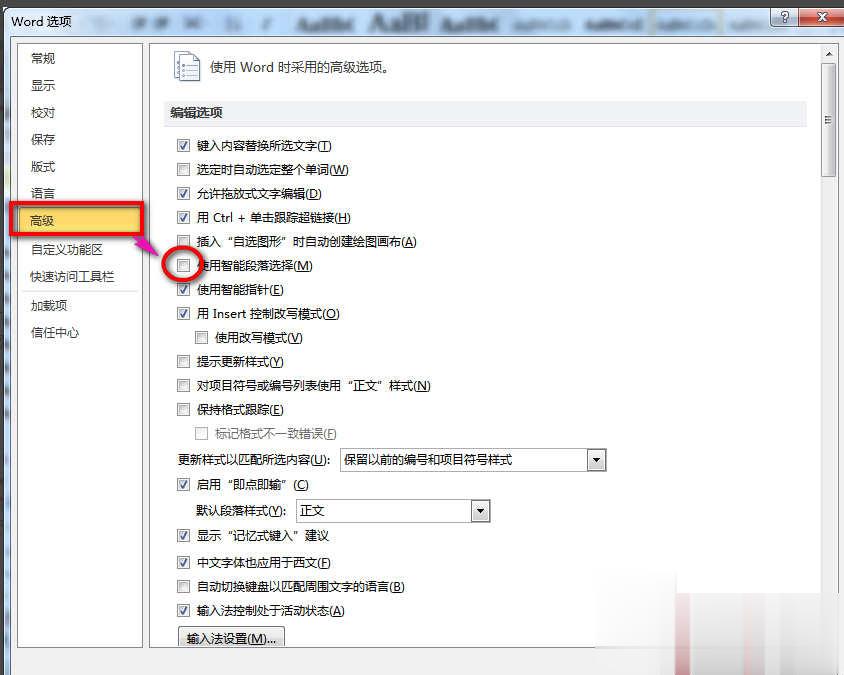Open 更新样式以匹配所选内容 dropdown arrow
This screenshot has height=675, width=844.
[596, 460]
